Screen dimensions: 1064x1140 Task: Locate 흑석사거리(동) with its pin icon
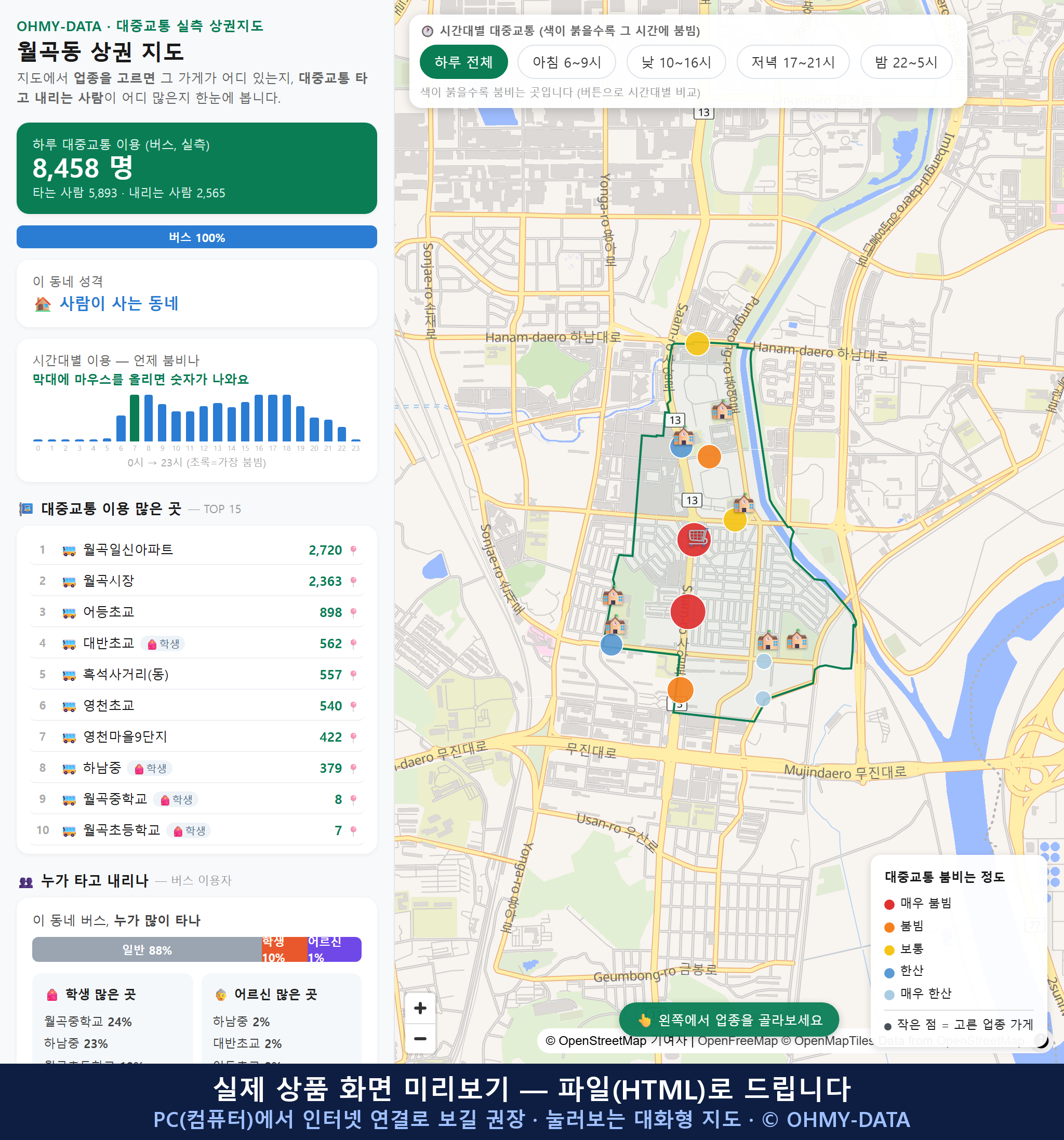[353, 674]
